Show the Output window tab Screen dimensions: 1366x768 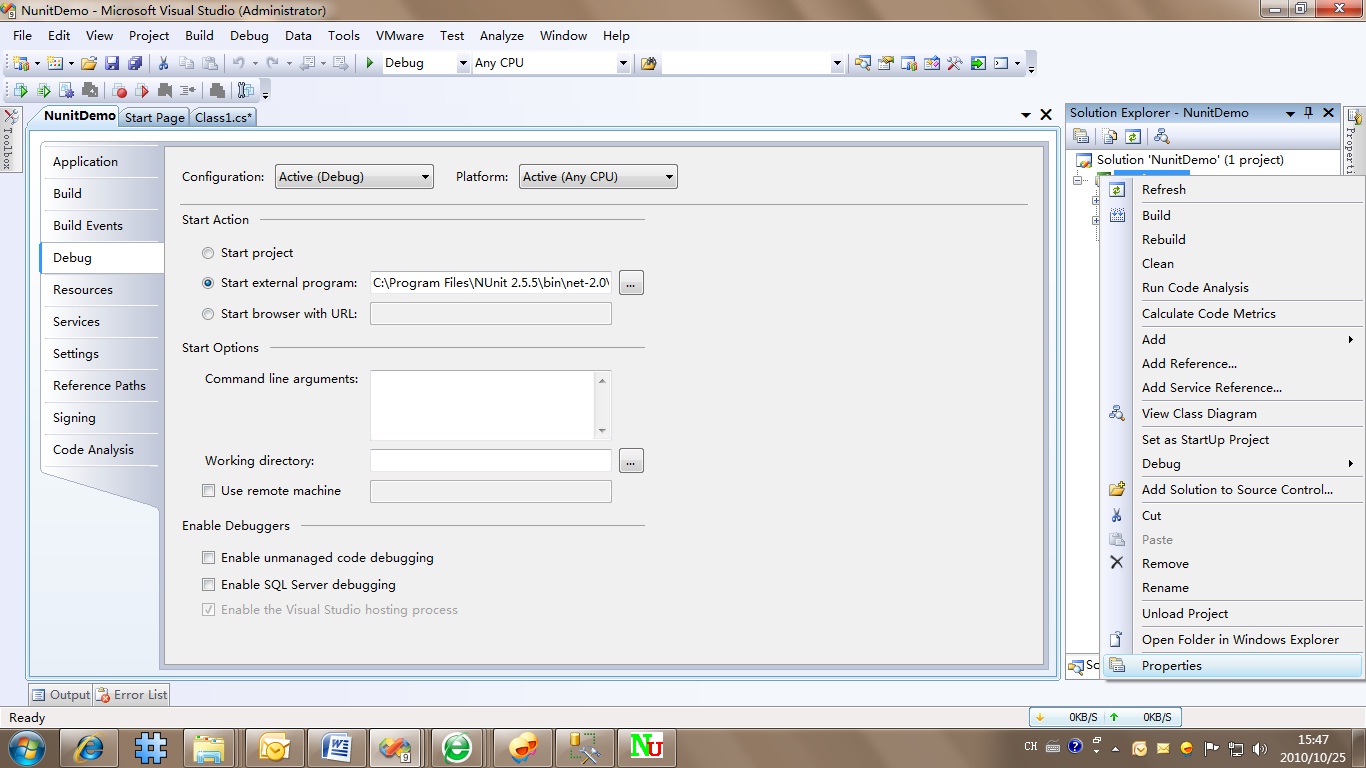(61, 694)
